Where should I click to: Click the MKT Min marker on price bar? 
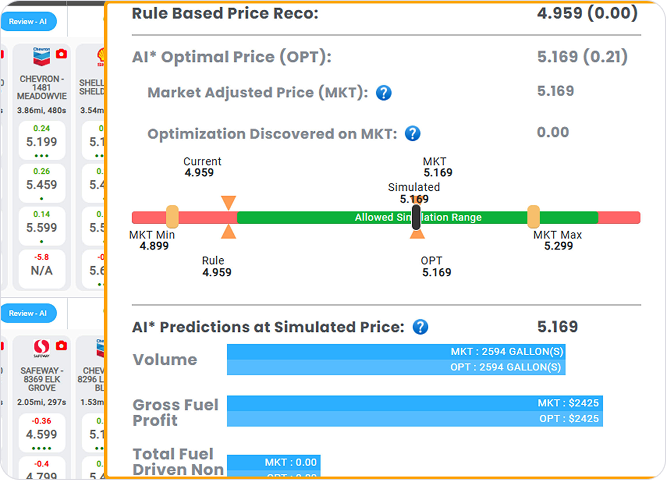pyautogui.click(x=172, y=217)
